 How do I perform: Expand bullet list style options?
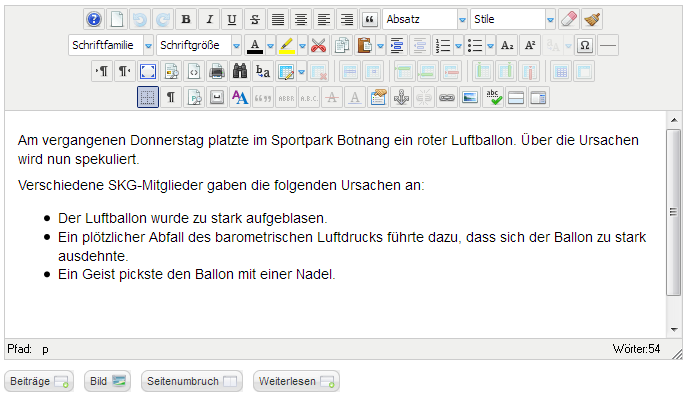pos(490,45)
